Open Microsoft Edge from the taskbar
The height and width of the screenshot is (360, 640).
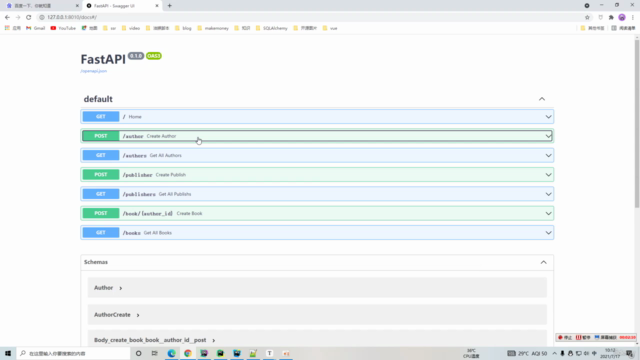(x=171, y=353)
